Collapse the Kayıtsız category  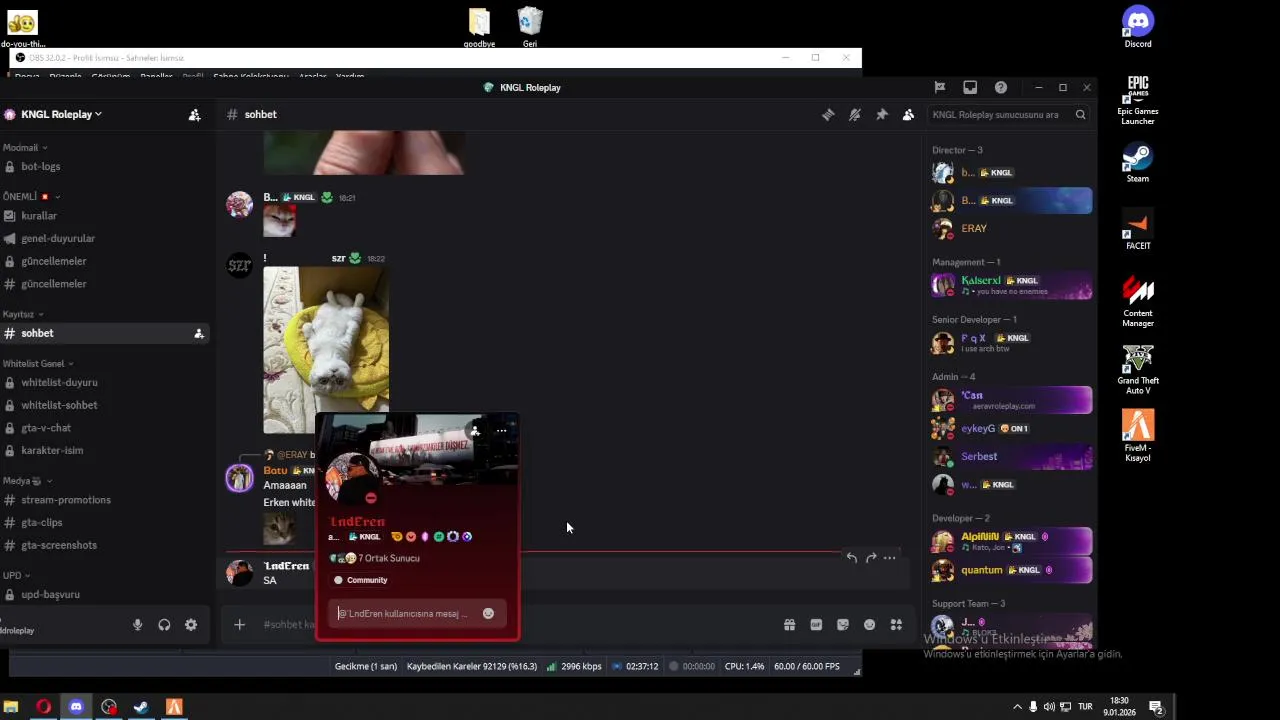[23, 314]
